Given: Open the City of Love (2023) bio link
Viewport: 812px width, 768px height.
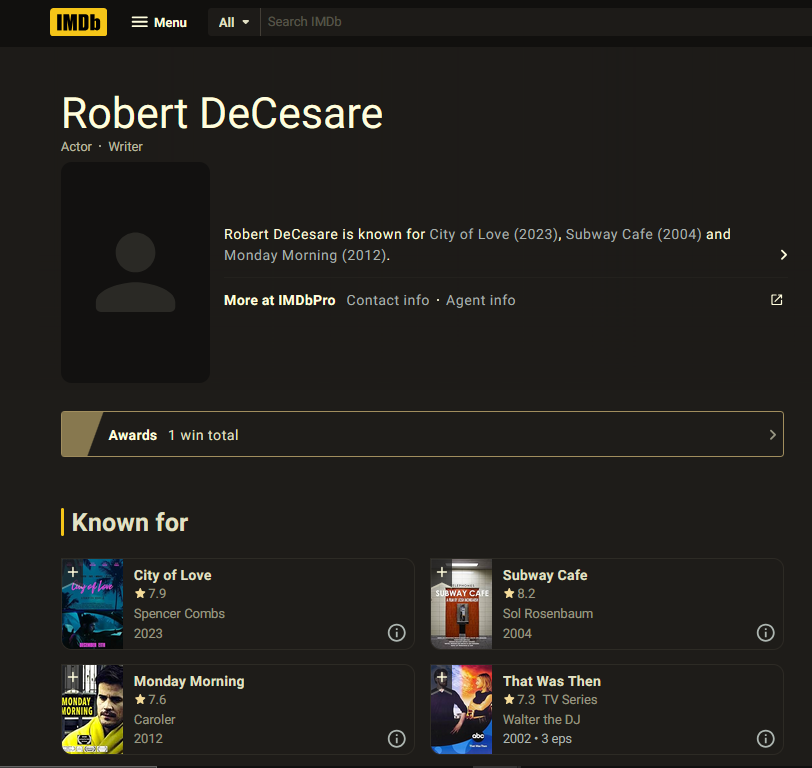Looking at the screenshot, I should (494, 234).
